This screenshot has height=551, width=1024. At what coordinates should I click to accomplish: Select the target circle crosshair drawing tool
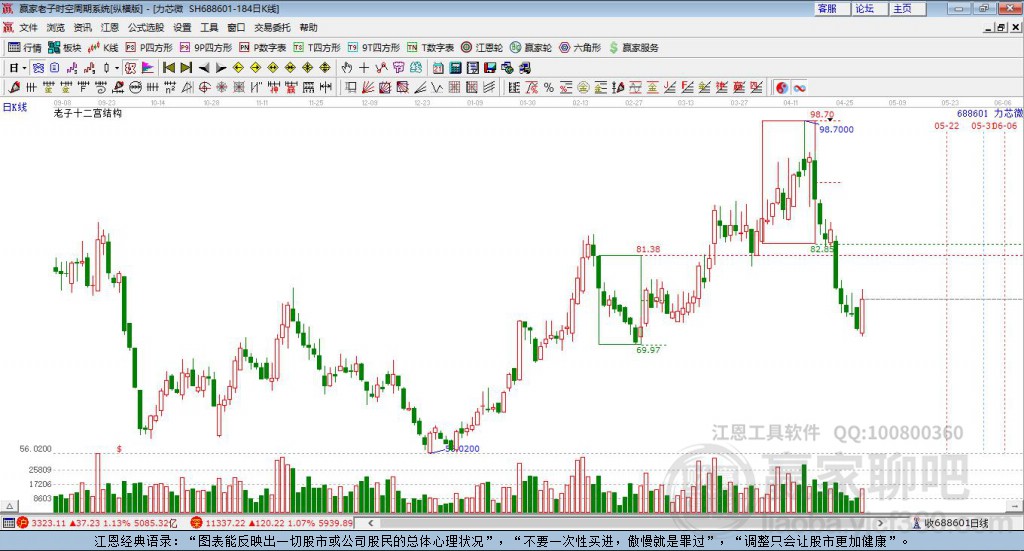(x=204, y=87)
